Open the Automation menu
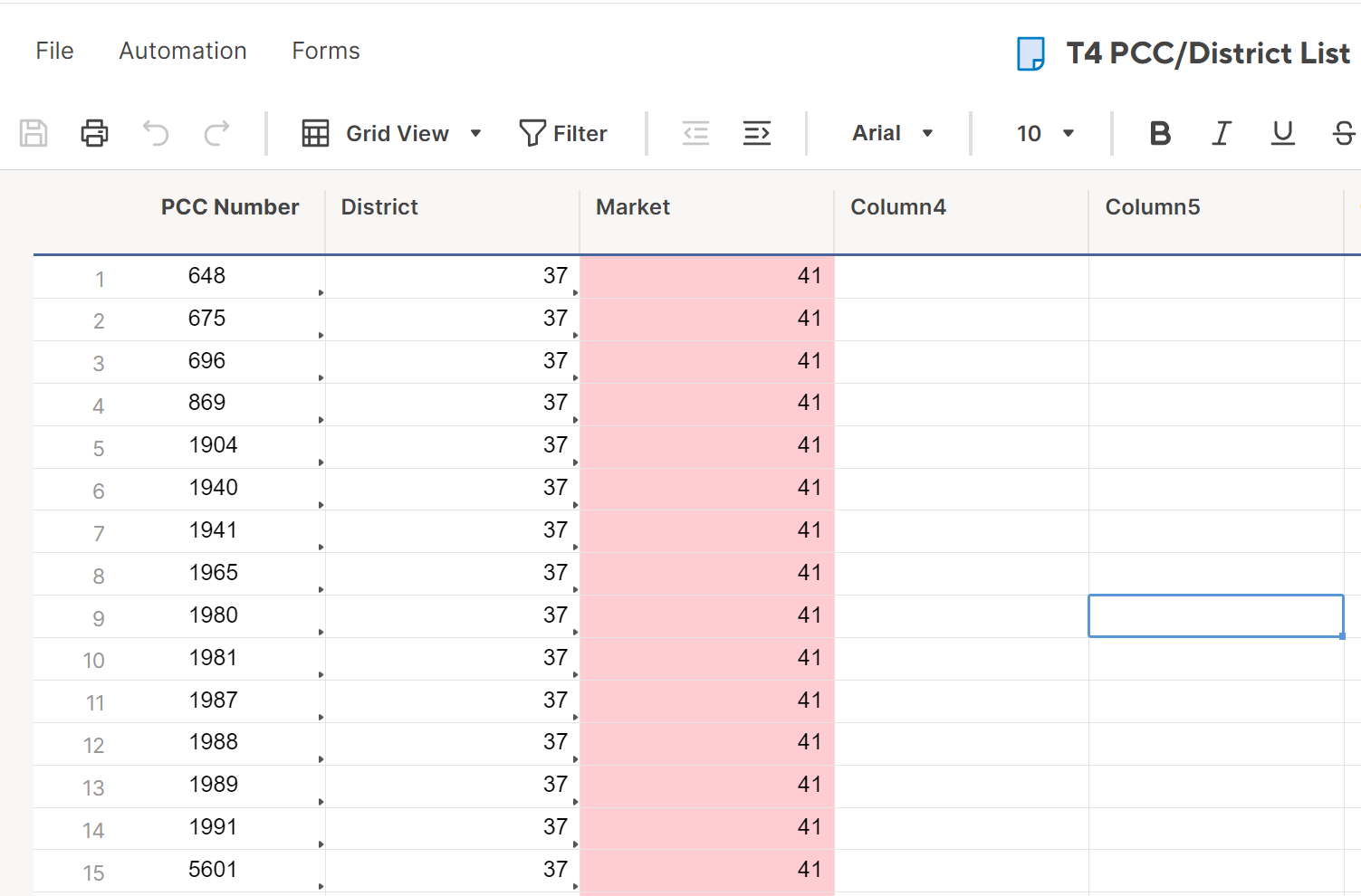 tap(182, 51)
